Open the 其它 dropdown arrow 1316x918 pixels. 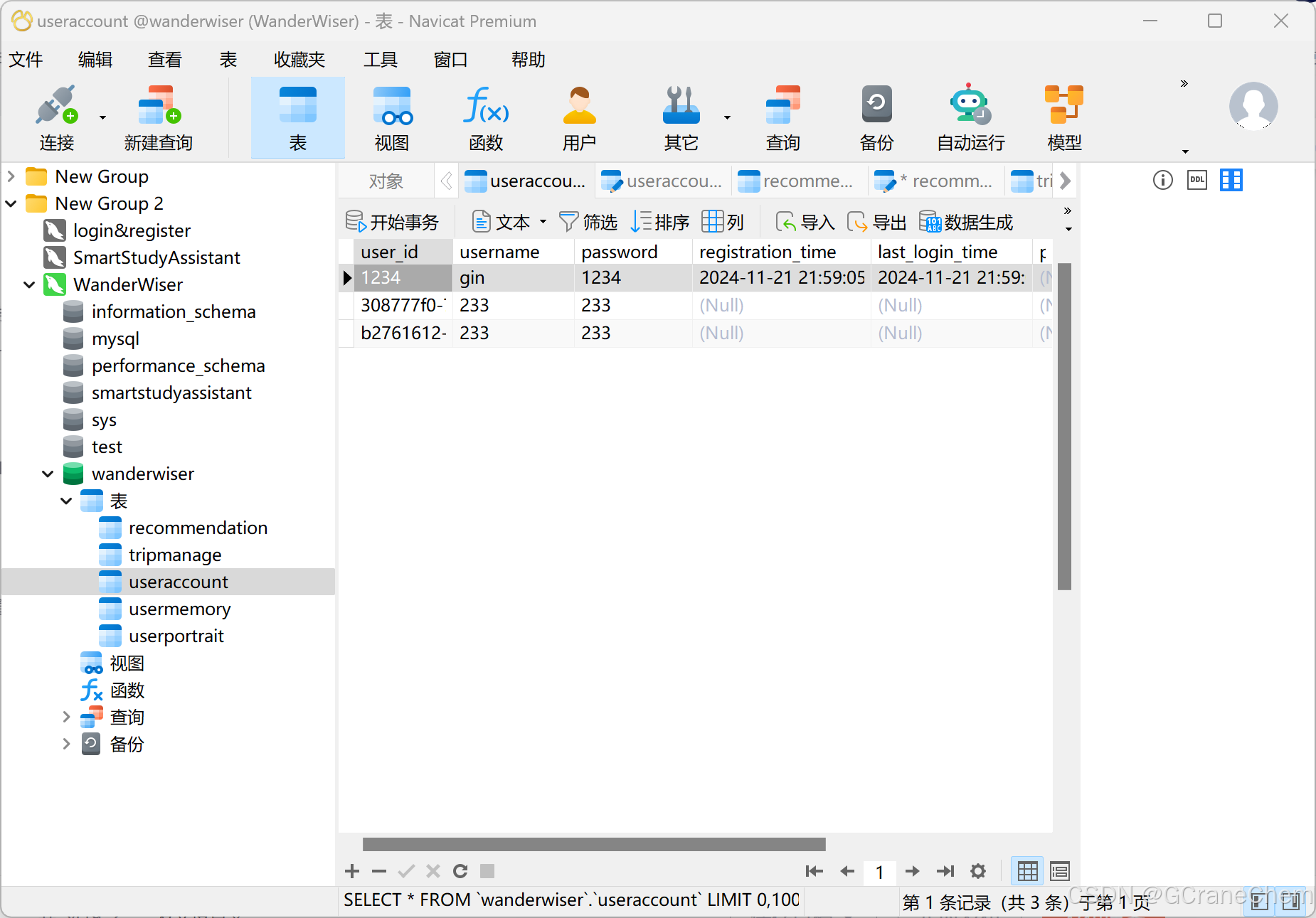(x=727, y=117)
